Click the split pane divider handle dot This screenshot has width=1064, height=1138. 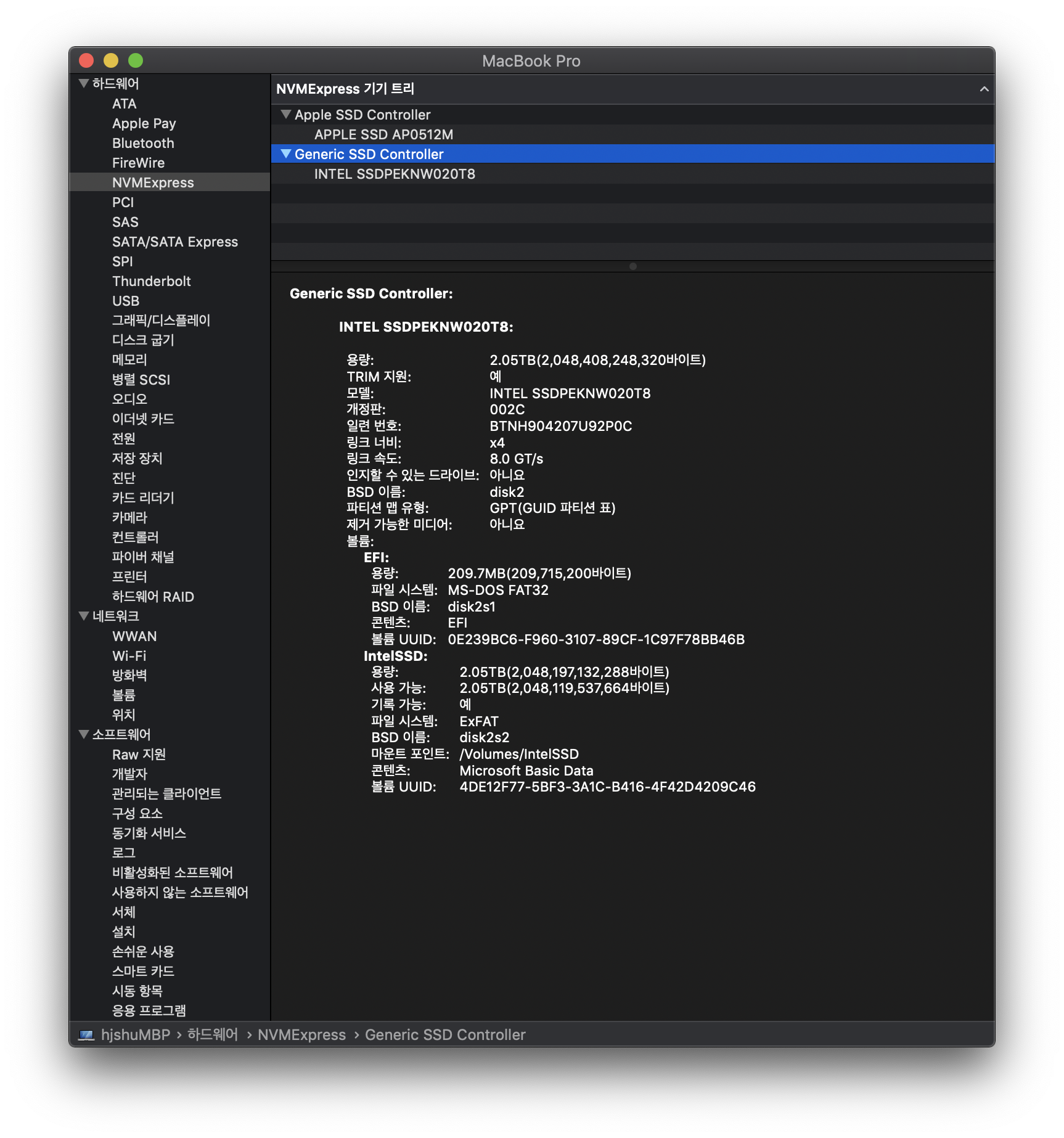(x=632, y=266)
